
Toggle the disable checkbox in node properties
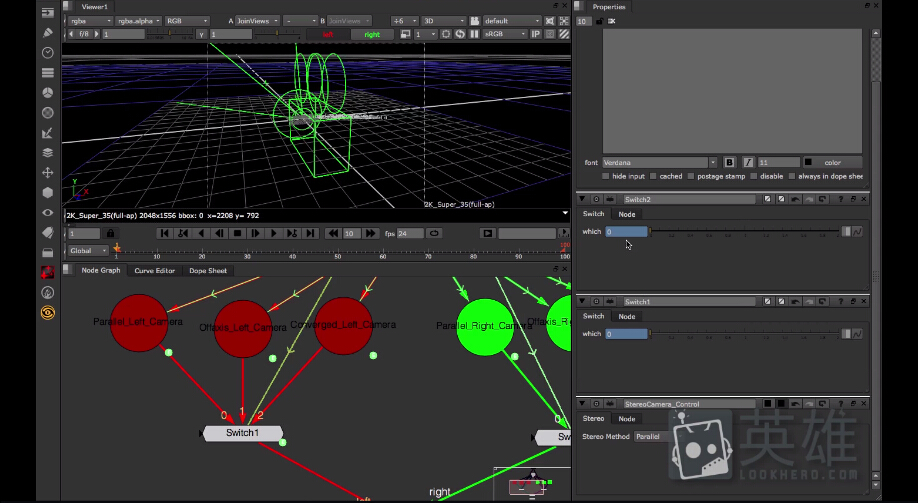point(753,176)
